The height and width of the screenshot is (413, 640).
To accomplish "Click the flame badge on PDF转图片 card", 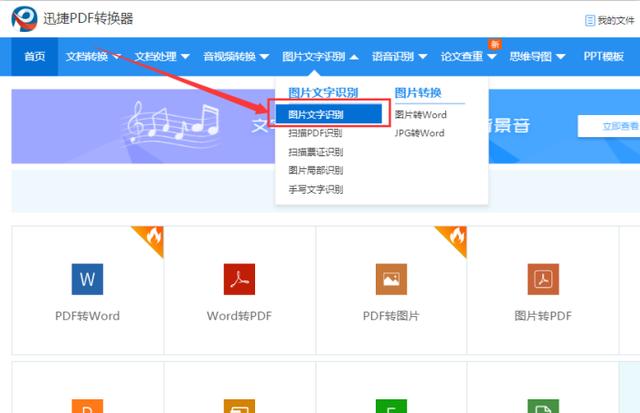I will [455, 238].
